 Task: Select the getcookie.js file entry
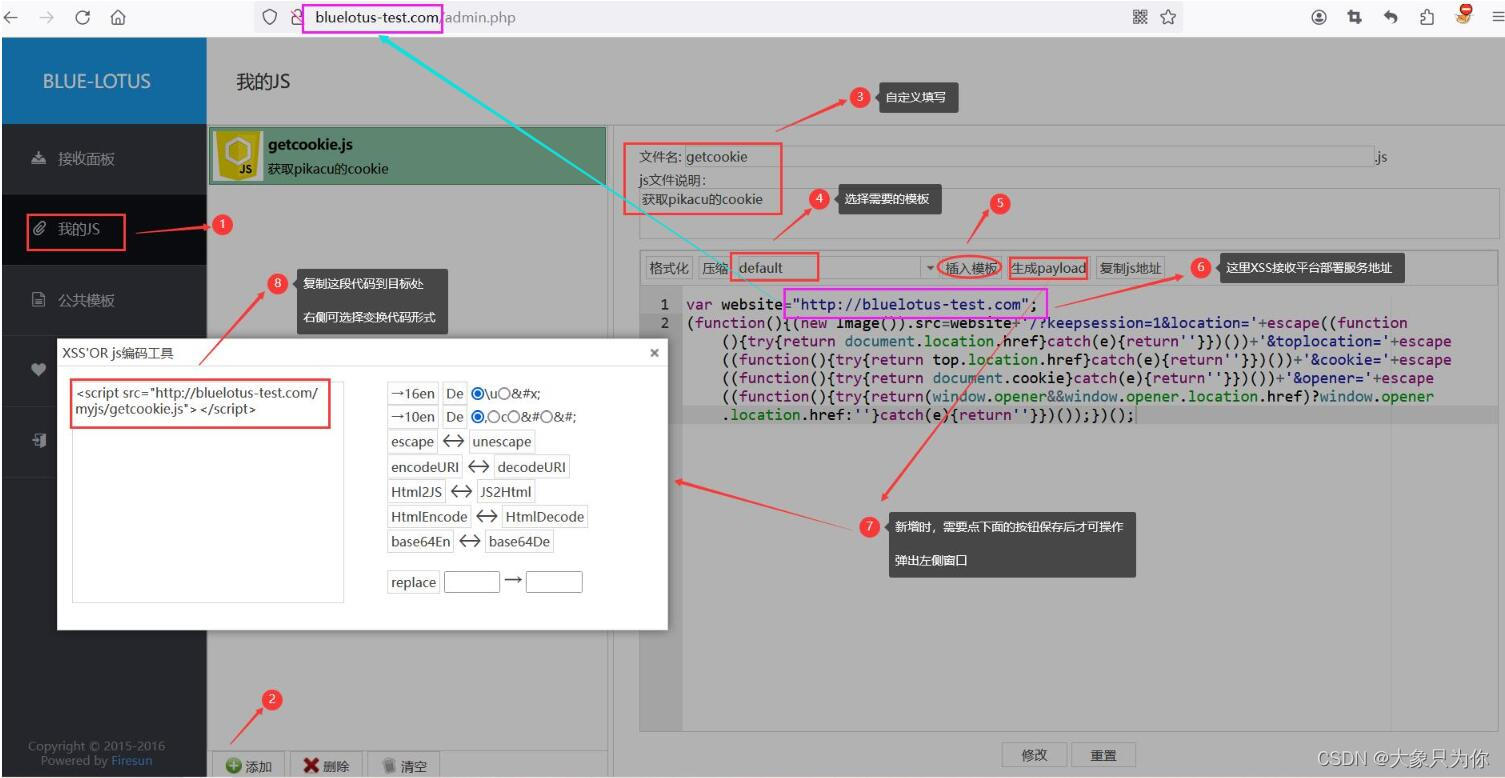[408, 156]
